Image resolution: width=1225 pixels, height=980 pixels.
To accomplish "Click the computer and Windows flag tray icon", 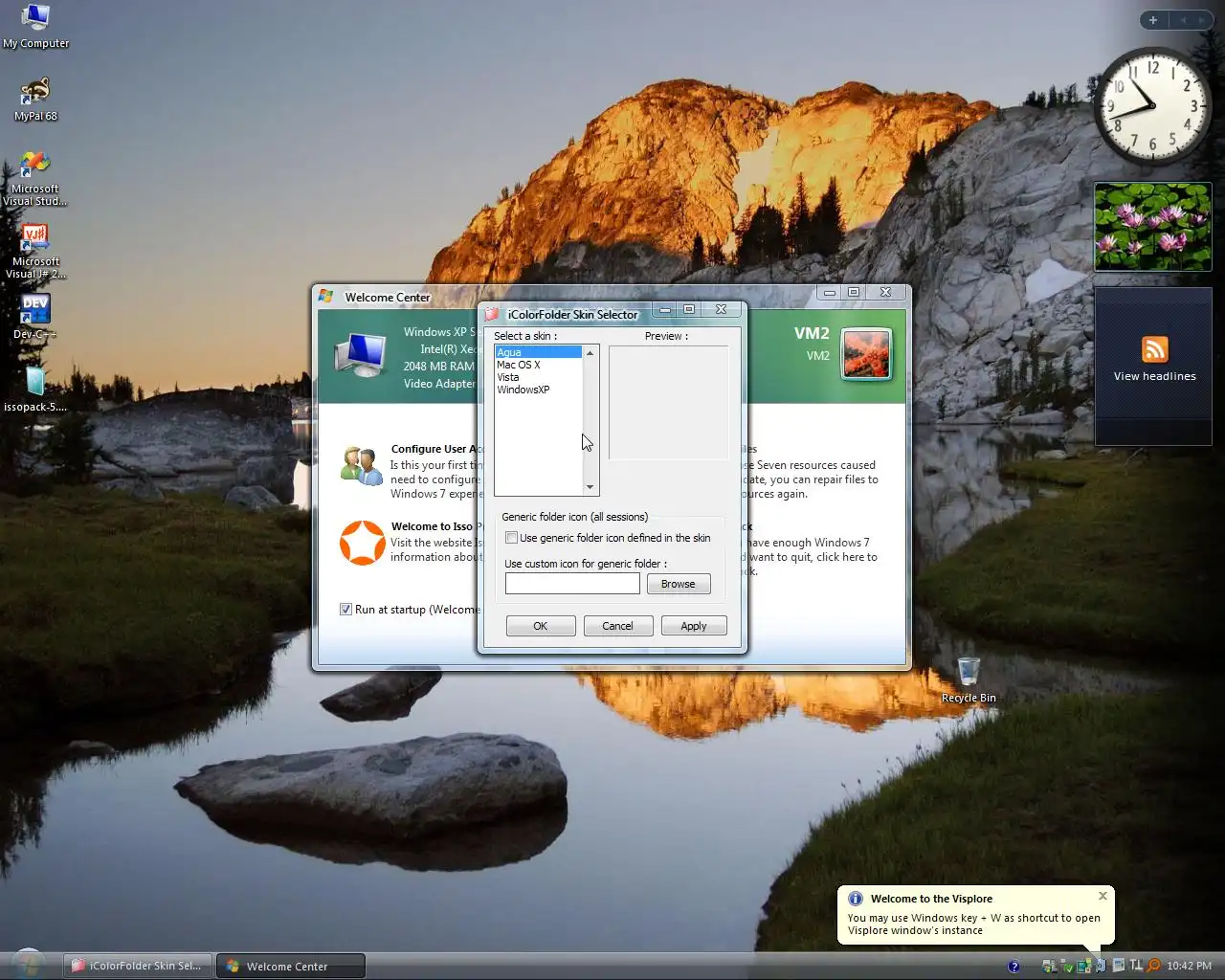I will (x=1049, y=967).
